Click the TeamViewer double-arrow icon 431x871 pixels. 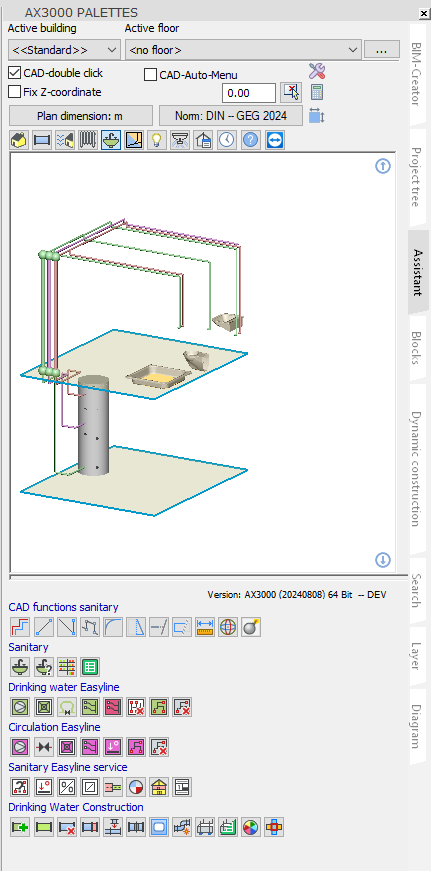pyautogui.click(x=275, y=140)
